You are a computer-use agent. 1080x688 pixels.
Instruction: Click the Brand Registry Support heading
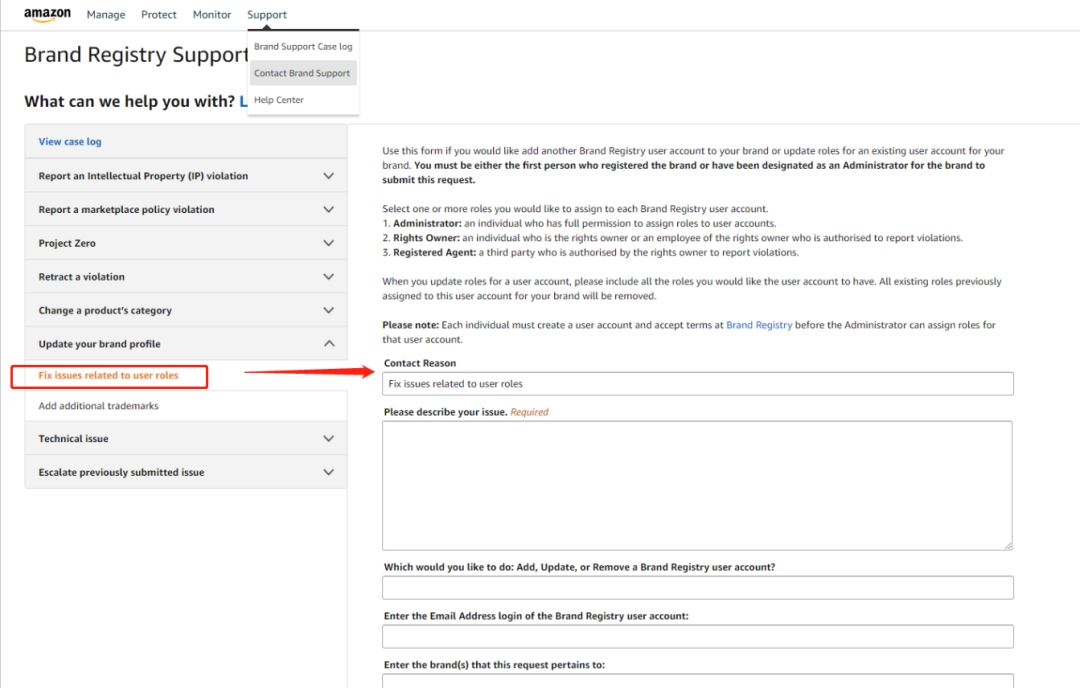(x=136, y=55)
